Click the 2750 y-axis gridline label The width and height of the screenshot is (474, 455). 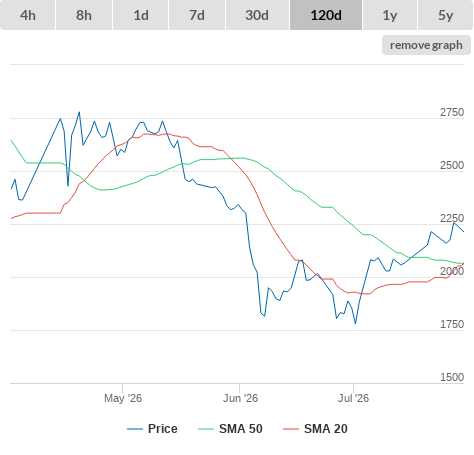point(452,112)
